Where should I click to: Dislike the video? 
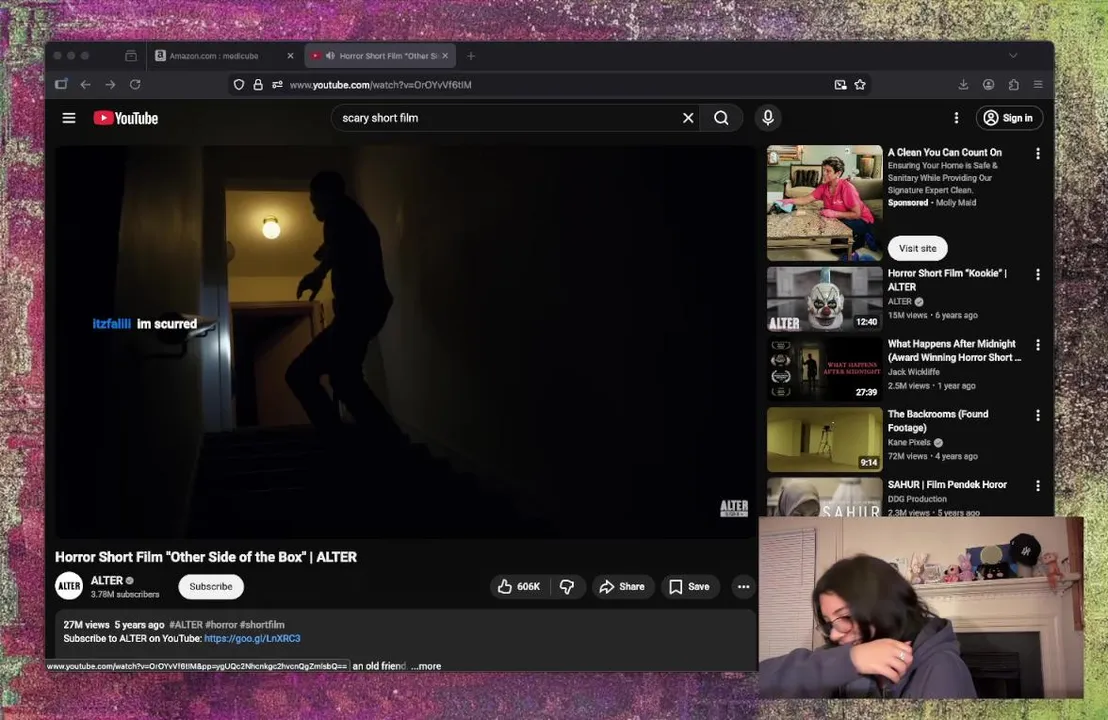click(567, 586)
